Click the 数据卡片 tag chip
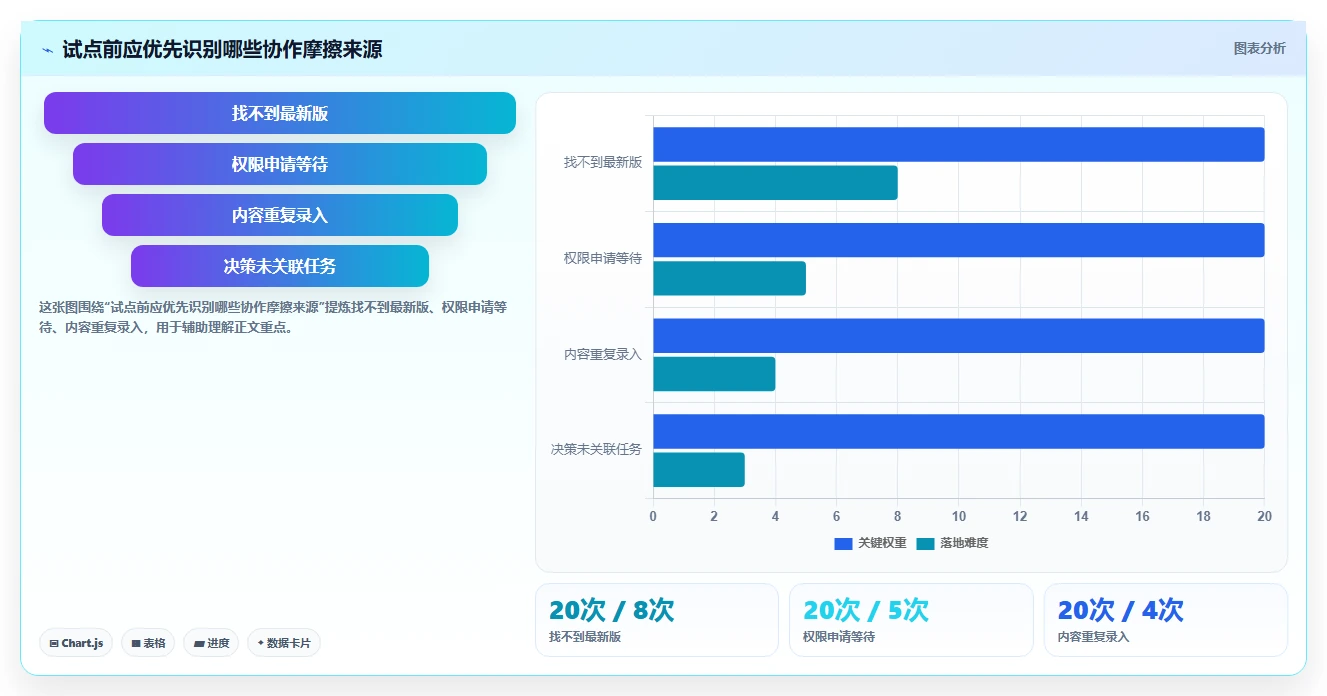 point(284,643)
